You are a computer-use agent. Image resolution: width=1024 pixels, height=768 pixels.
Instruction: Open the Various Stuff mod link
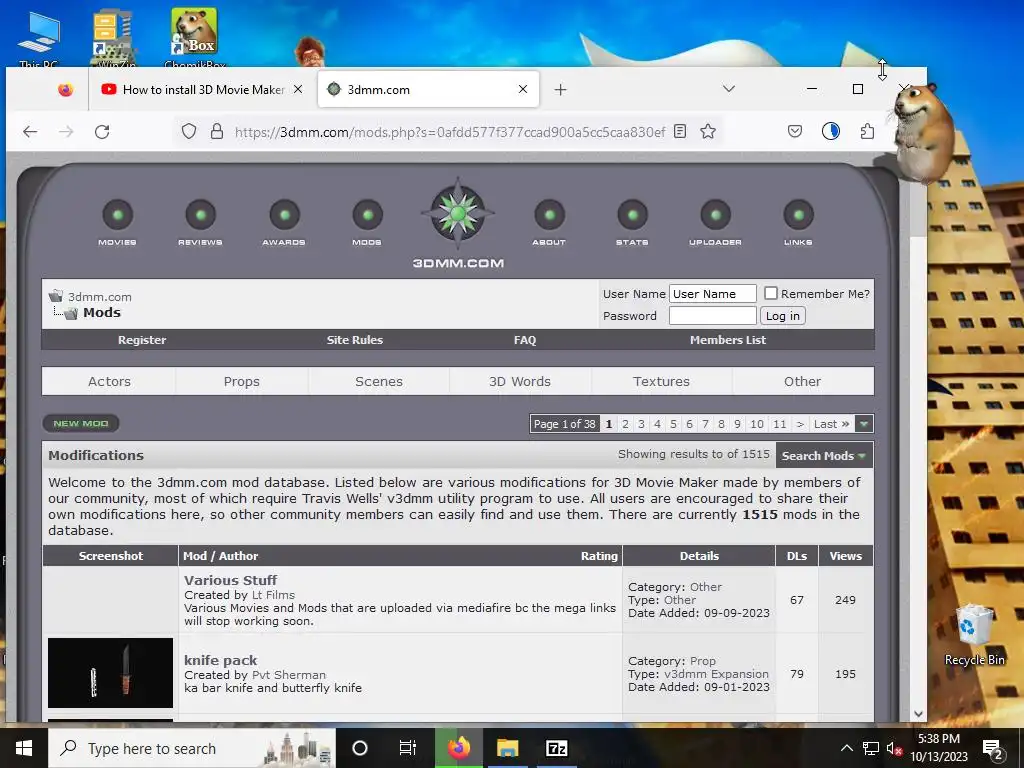pos(231,580)
